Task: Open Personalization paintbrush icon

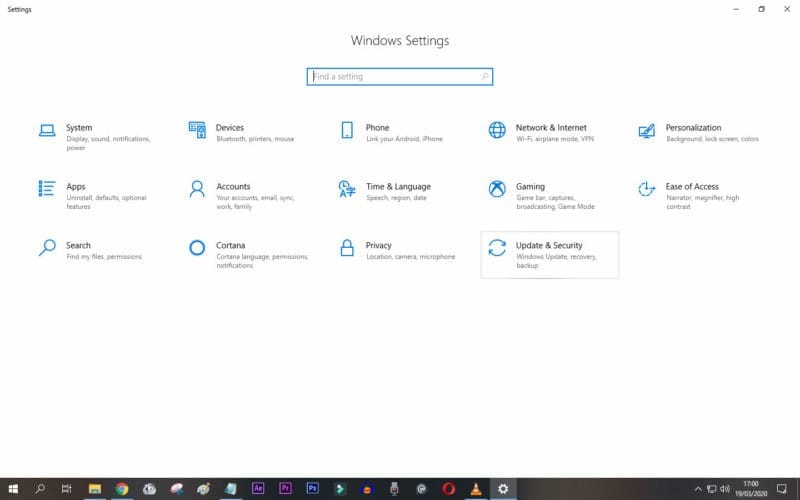Action: tap(646, 131)
